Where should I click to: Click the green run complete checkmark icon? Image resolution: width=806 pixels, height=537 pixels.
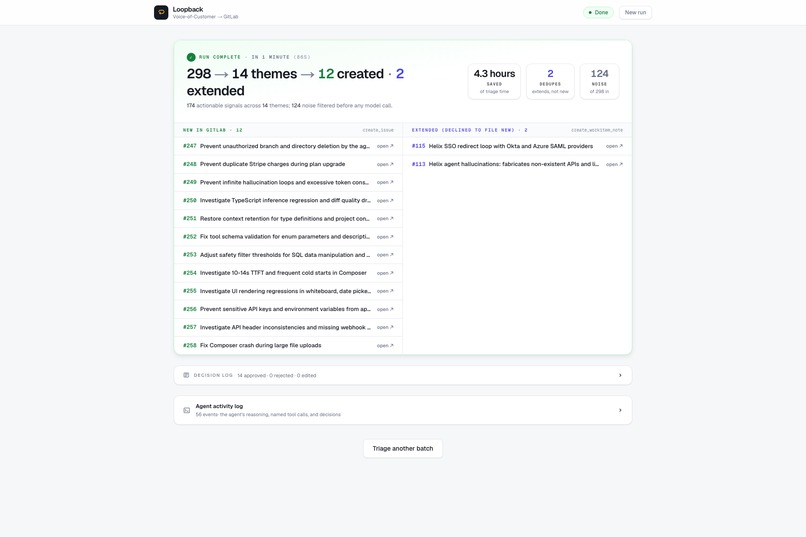(x=191, y=57)
